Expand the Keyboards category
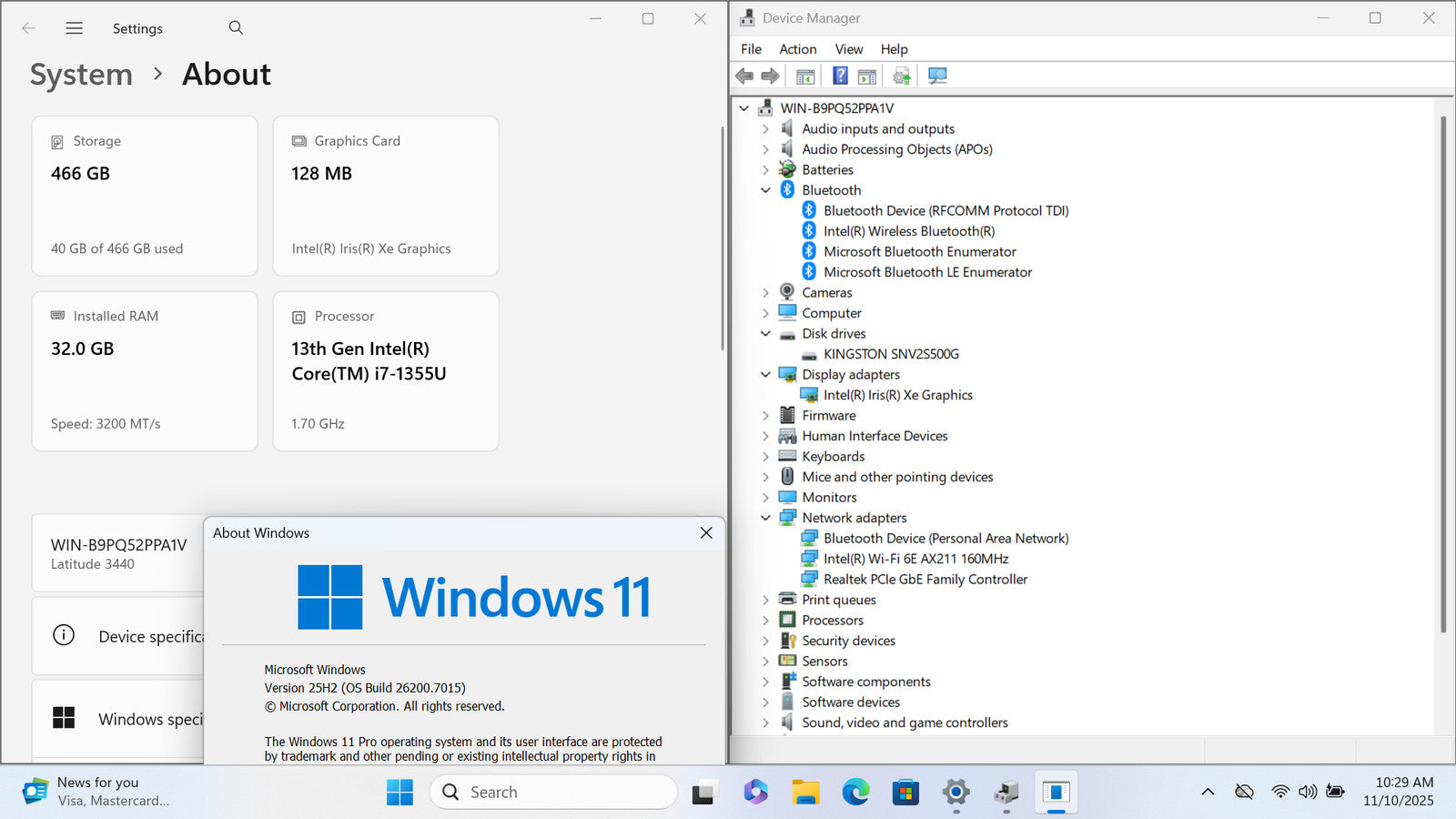1456x819 pixels. 765,457
